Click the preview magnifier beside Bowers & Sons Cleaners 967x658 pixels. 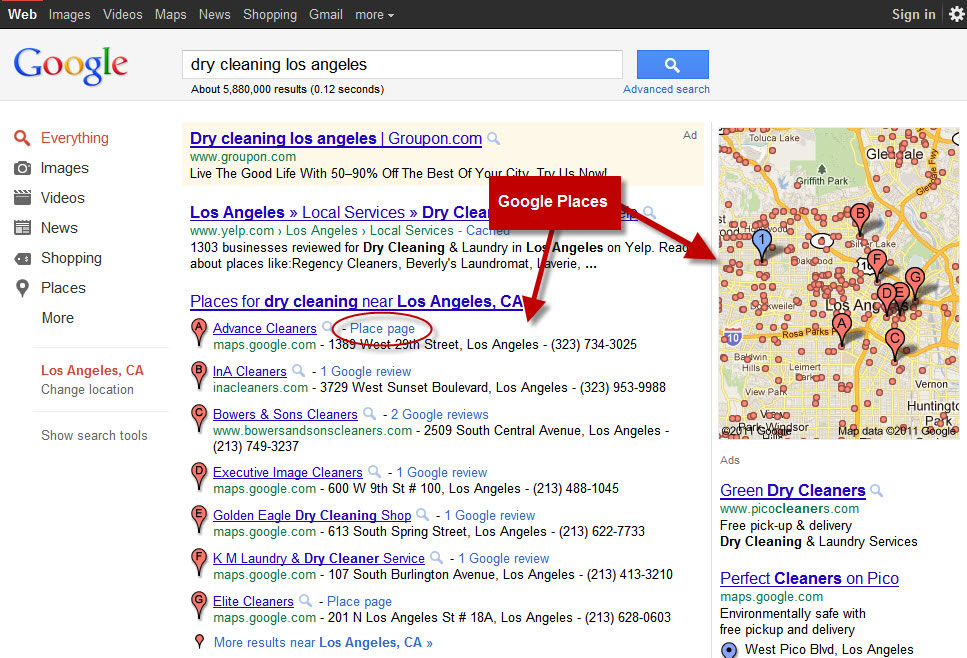click(369, 414)
